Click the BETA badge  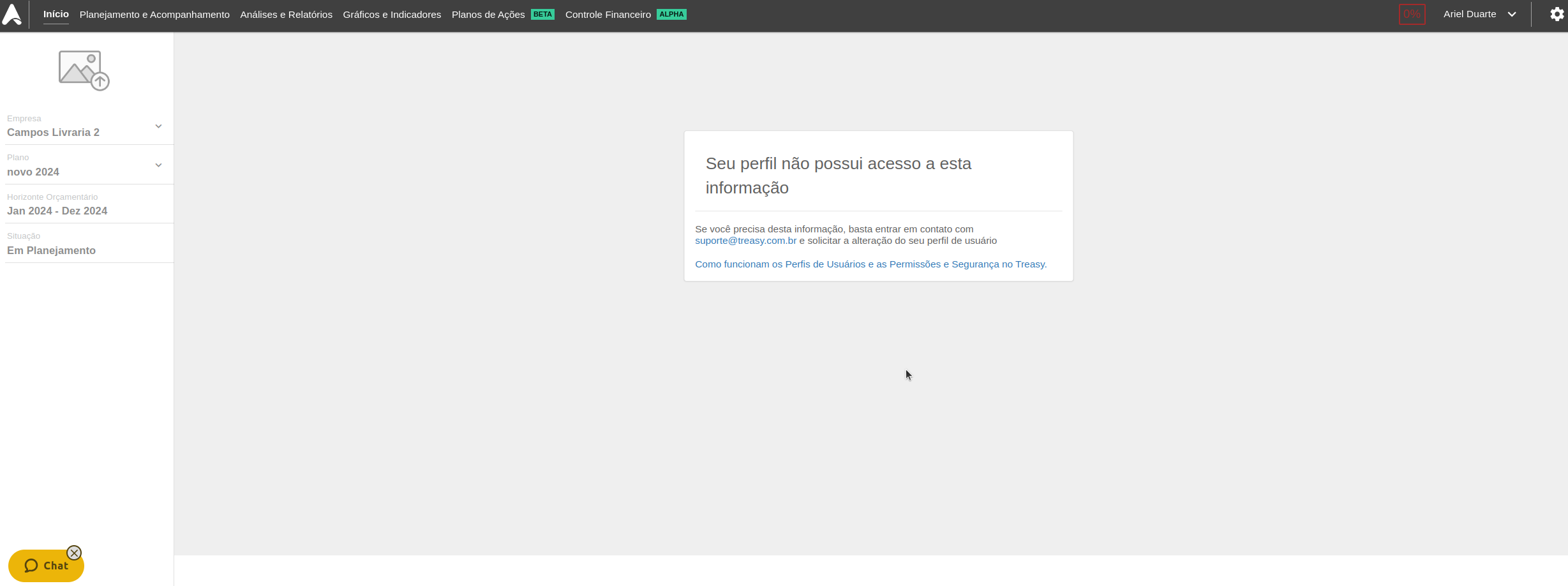click(x=542, y=14)
